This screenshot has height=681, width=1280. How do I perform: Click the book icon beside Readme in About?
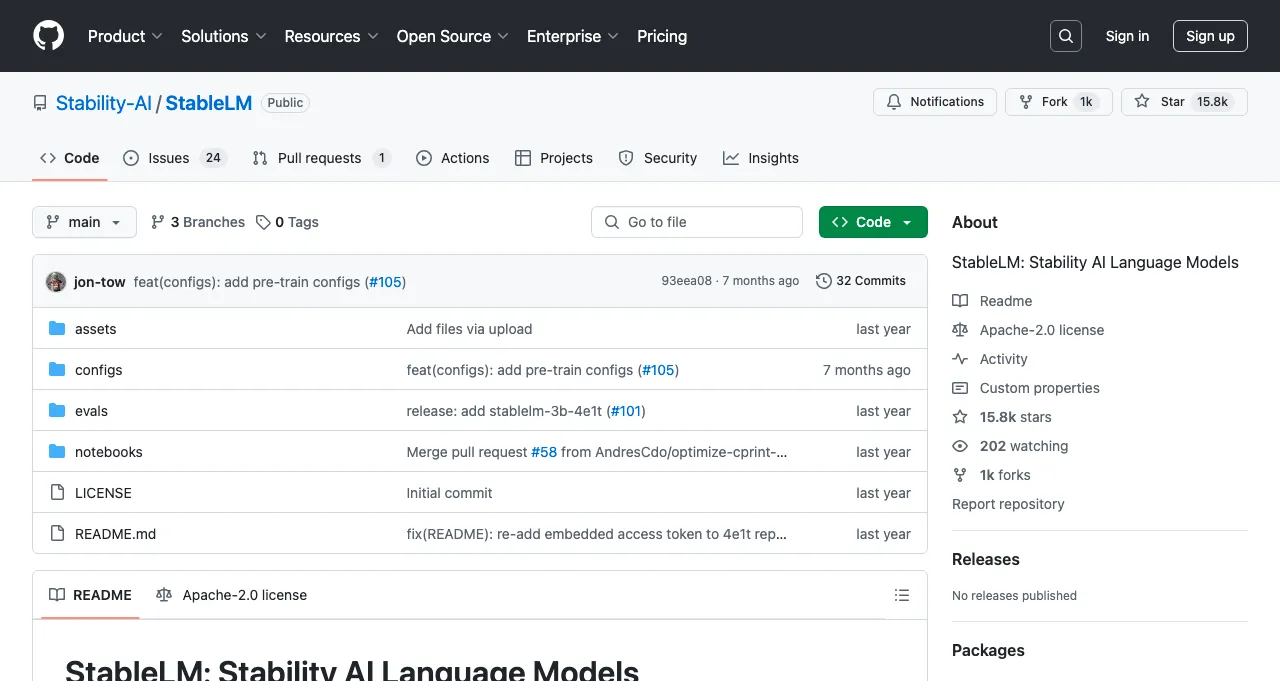tap(960, 301)
